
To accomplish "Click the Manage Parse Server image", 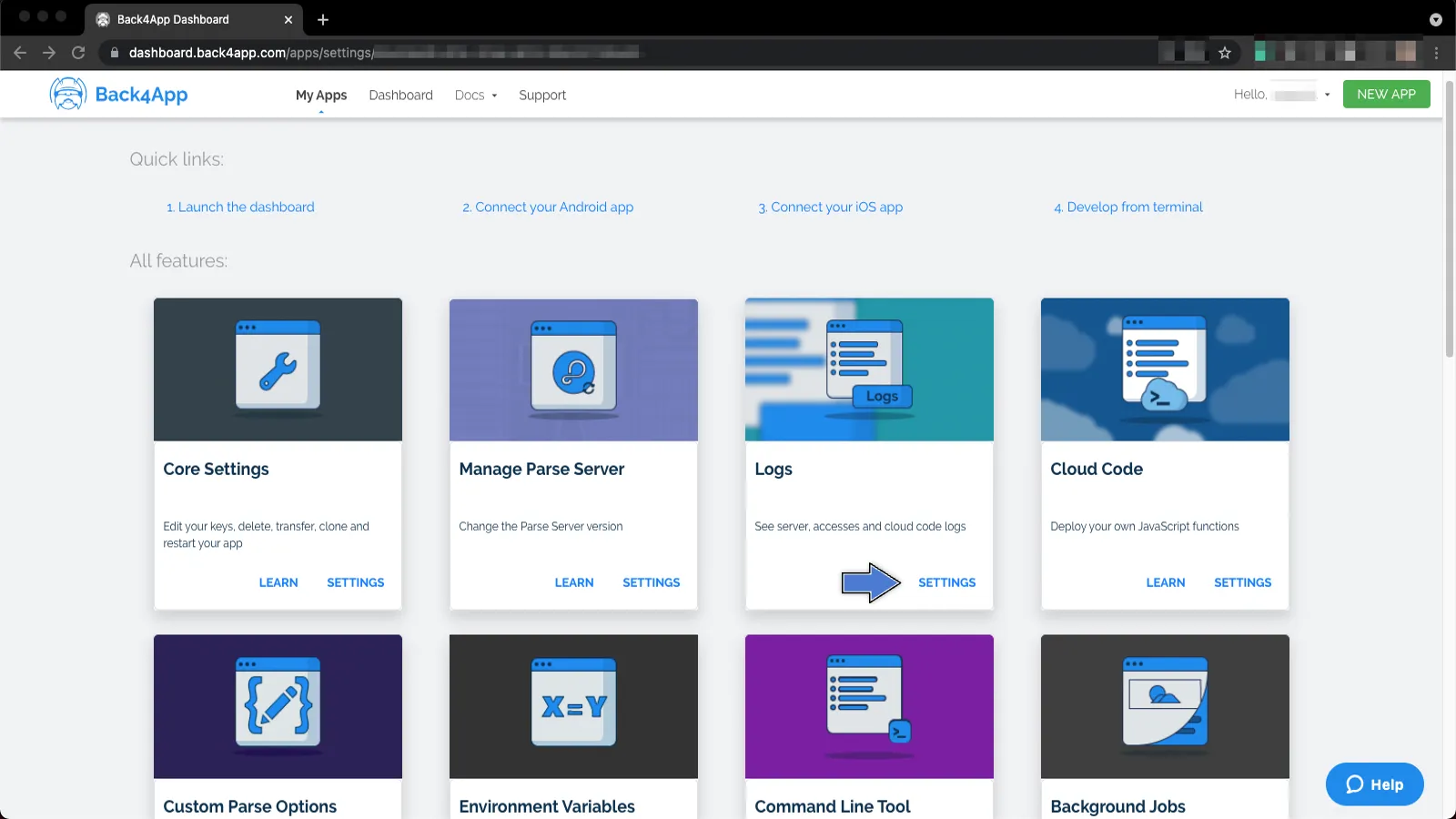I will tap(573, 369).
